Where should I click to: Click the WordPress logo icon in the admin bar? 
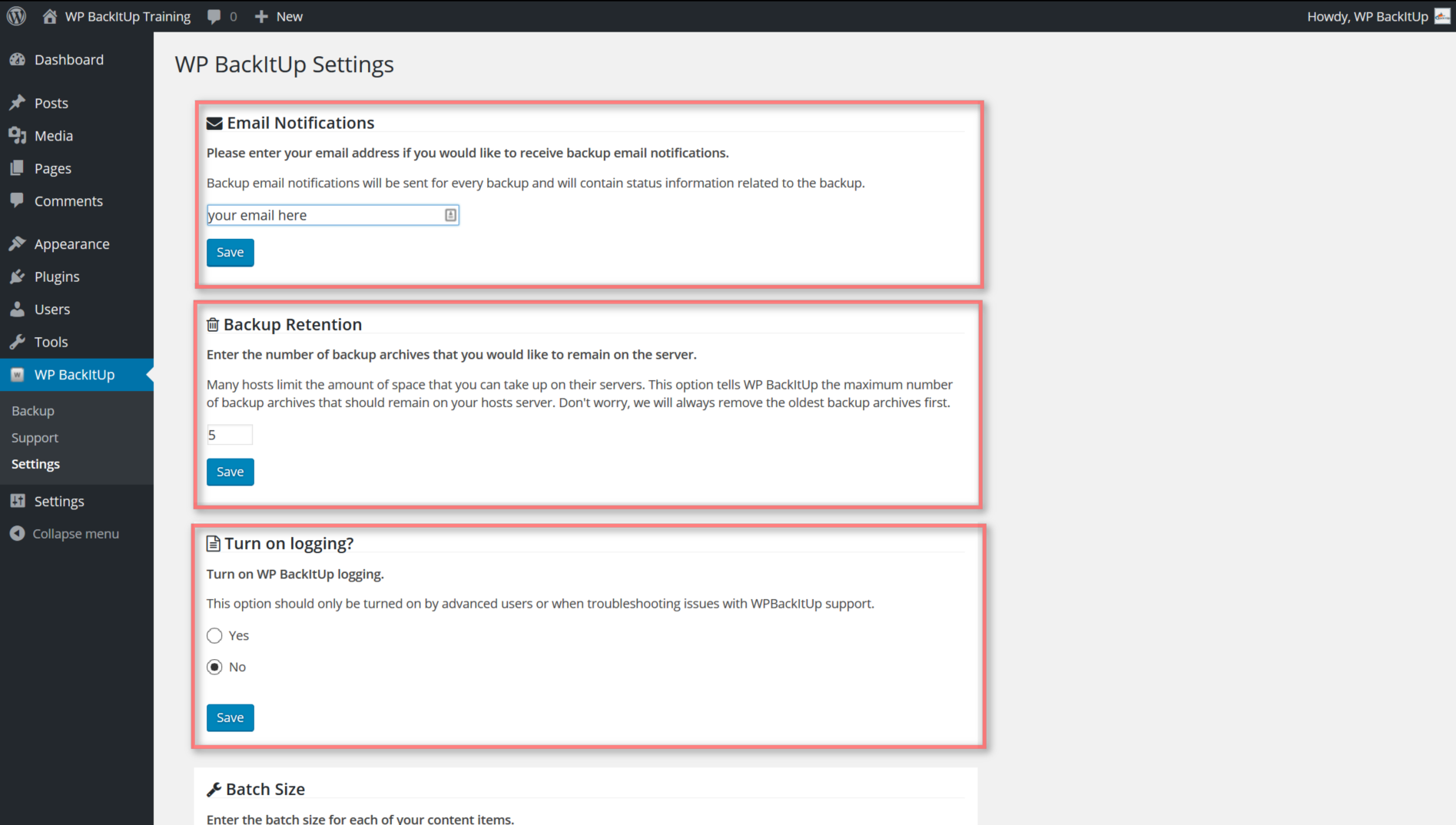tap(16, 16)
